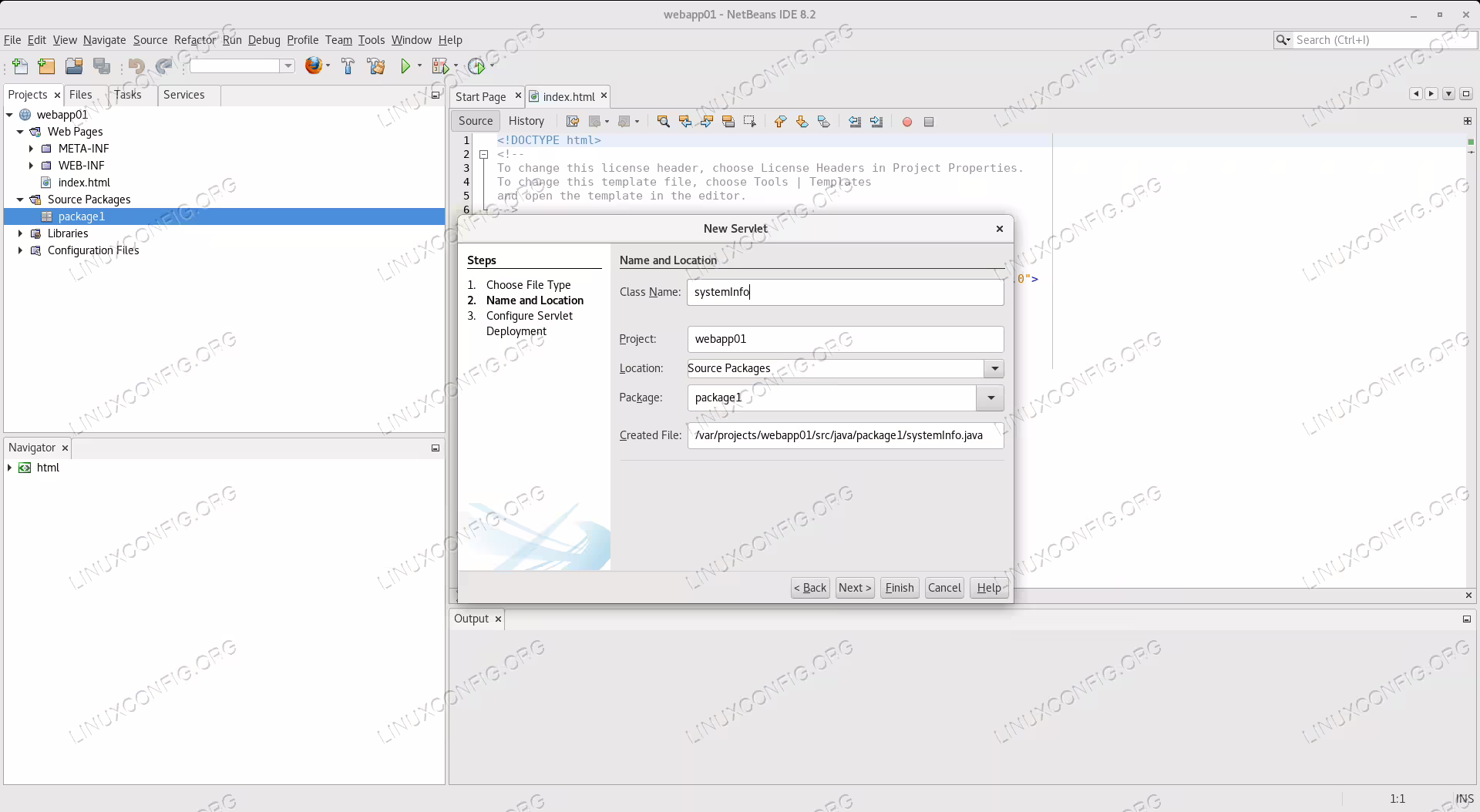Viewport: 1480px width, 812px height.
Task: Click the Find Selection magnifier icon
Action: (x=663, y=122)
